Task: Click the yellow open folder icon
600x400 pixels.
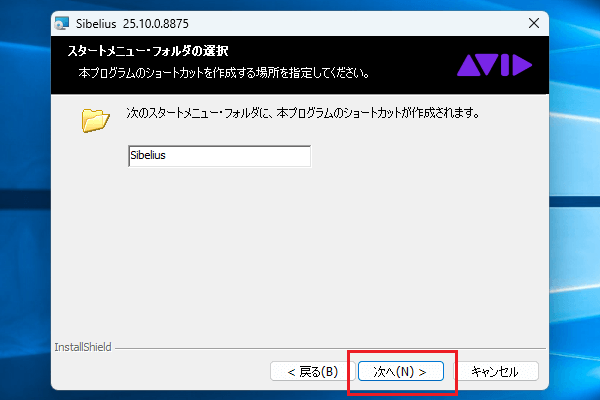Action: pyautogui.click(x=95, y=121)
